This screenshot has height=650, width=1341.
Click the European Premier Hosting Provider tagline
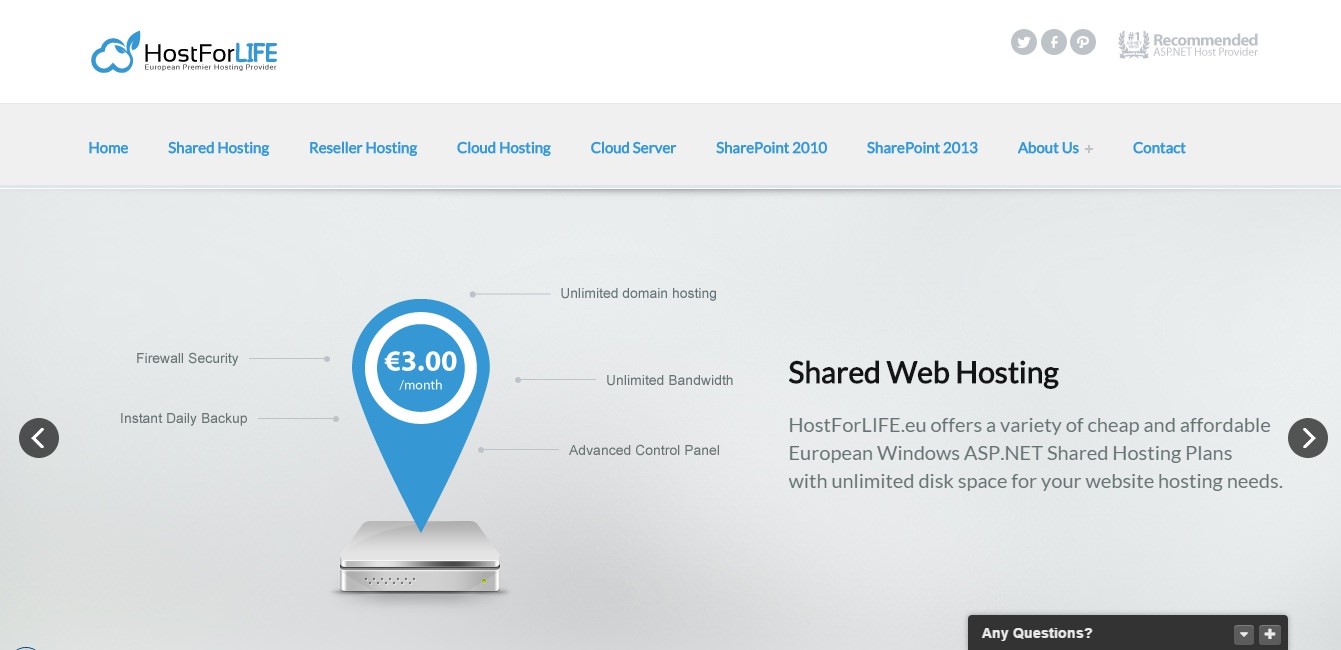click(210, 67)
